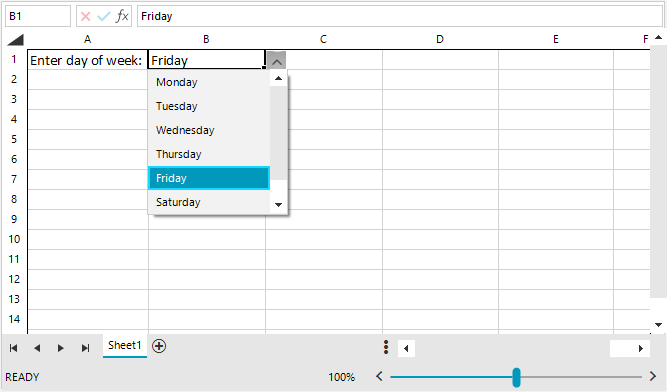The width and height of the screenshot is (667, 392).
Task: Click the zoom in arrow button
Action: click(x=653, y=376)
